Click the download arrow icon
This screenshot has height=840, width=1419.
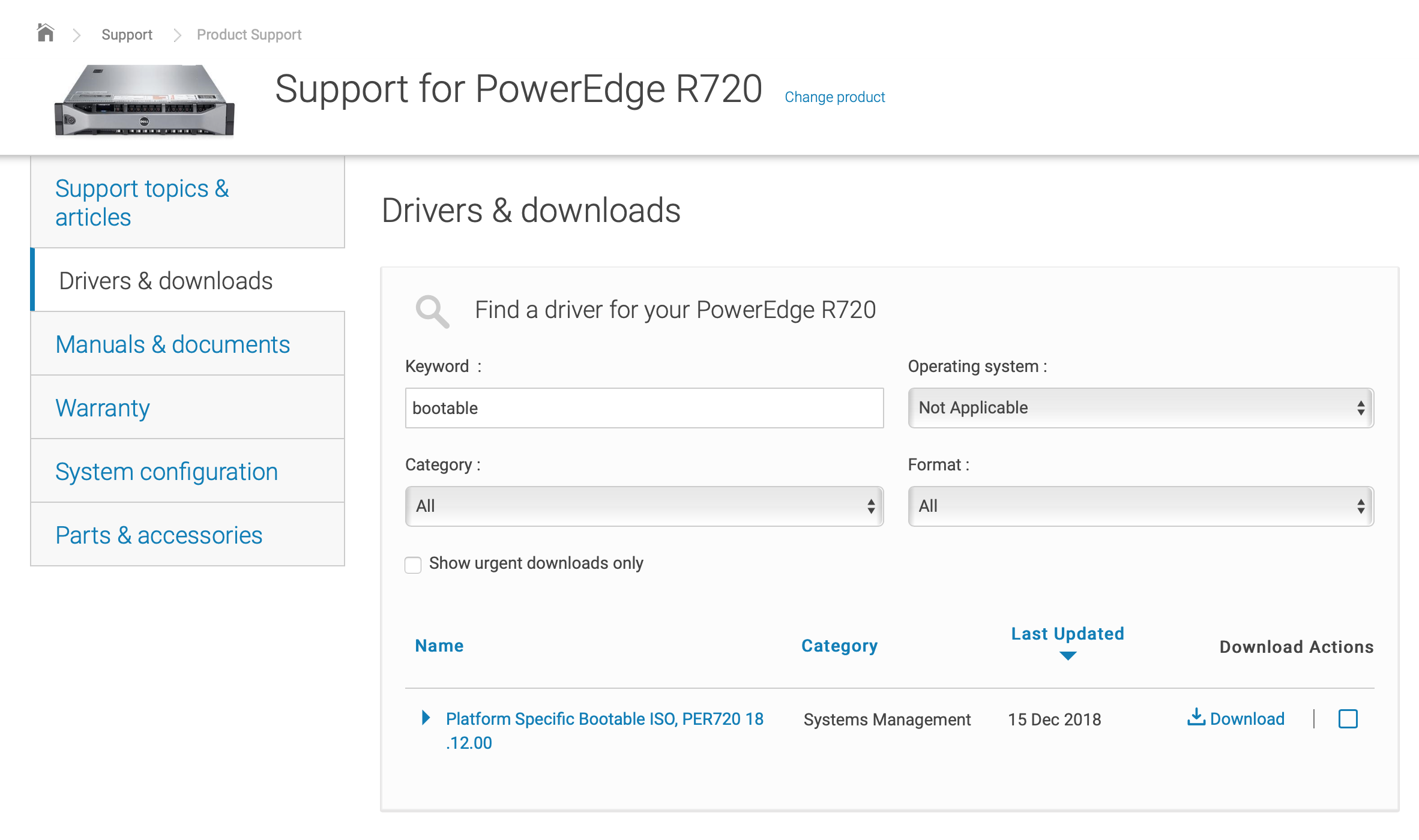1196,717
